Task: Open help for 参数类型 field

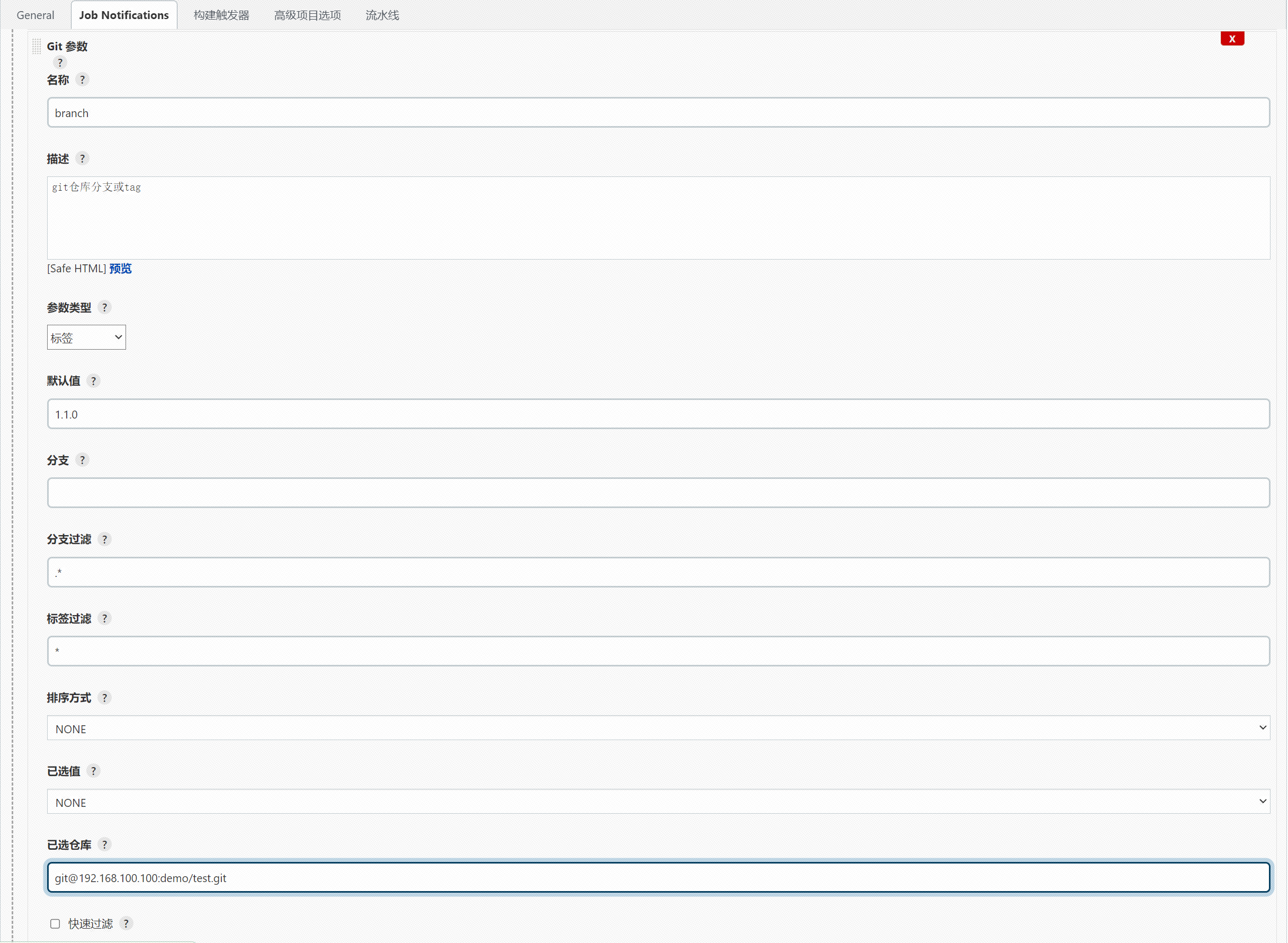Action: point(104,307)
